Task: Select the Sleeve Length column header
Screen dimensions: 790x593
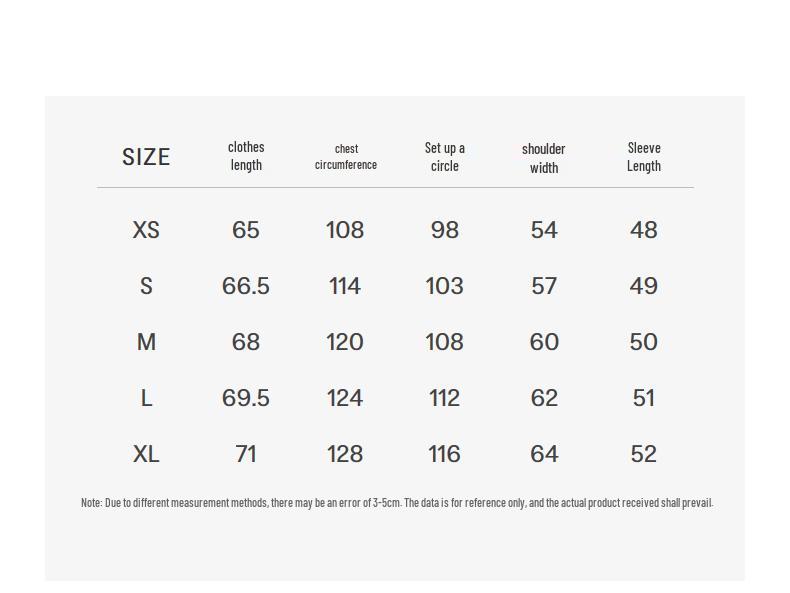Action: (x=644, y=156)
